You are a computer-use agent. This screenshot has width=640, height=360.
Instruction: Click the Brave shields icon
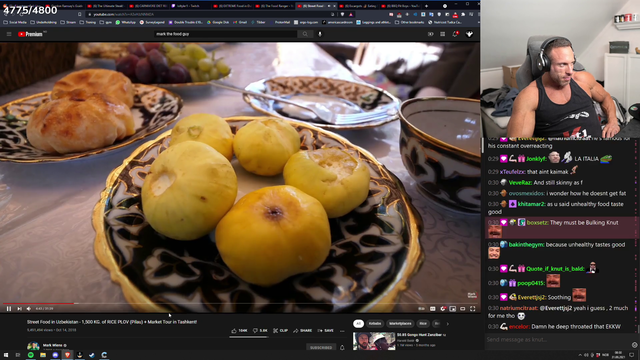(x=342, y=14)
